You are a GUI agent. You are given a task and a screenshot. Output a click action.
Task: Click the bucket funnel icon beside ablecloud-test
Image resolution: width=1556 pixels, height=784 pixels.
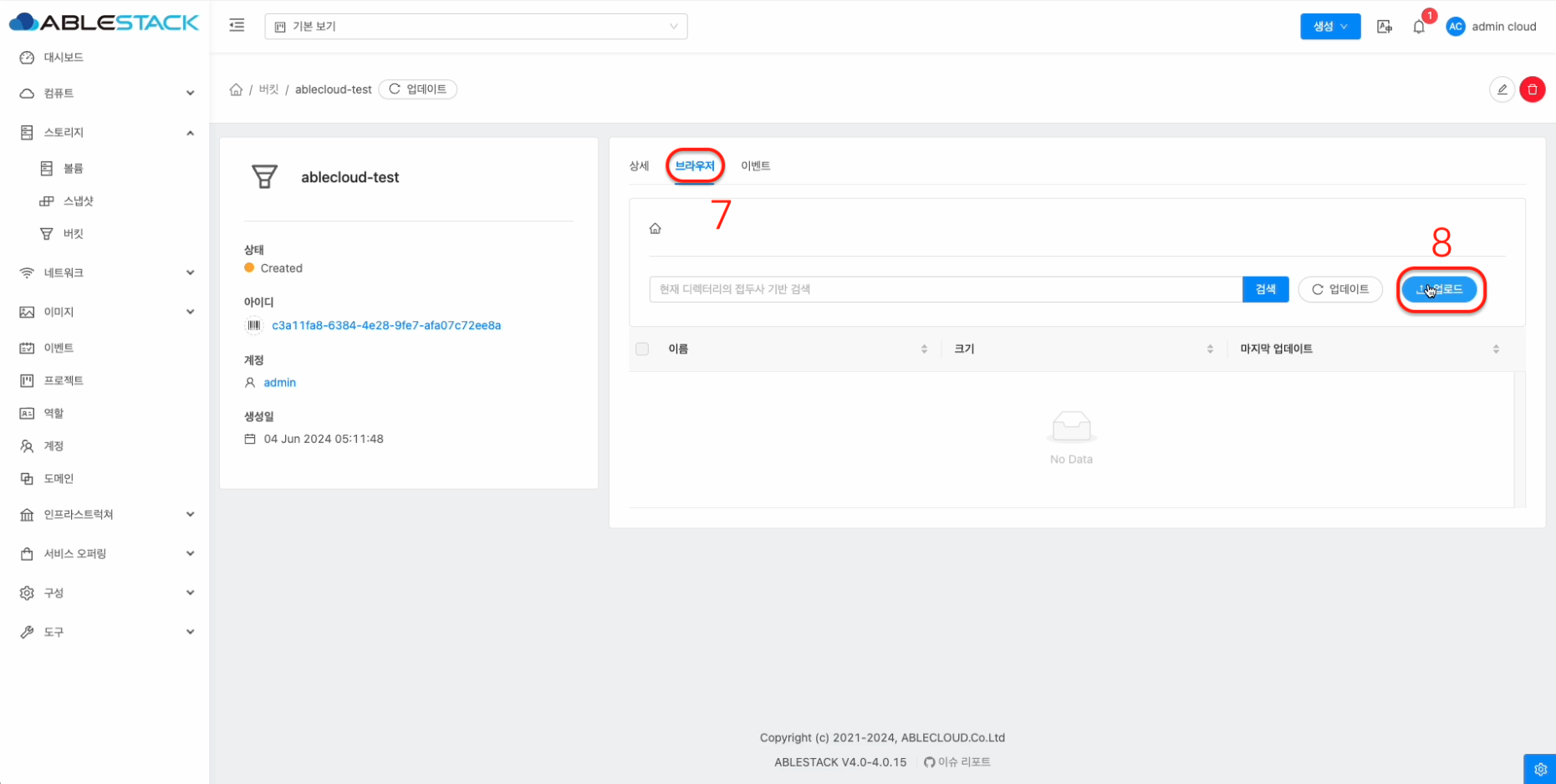(x=264, y=176)
